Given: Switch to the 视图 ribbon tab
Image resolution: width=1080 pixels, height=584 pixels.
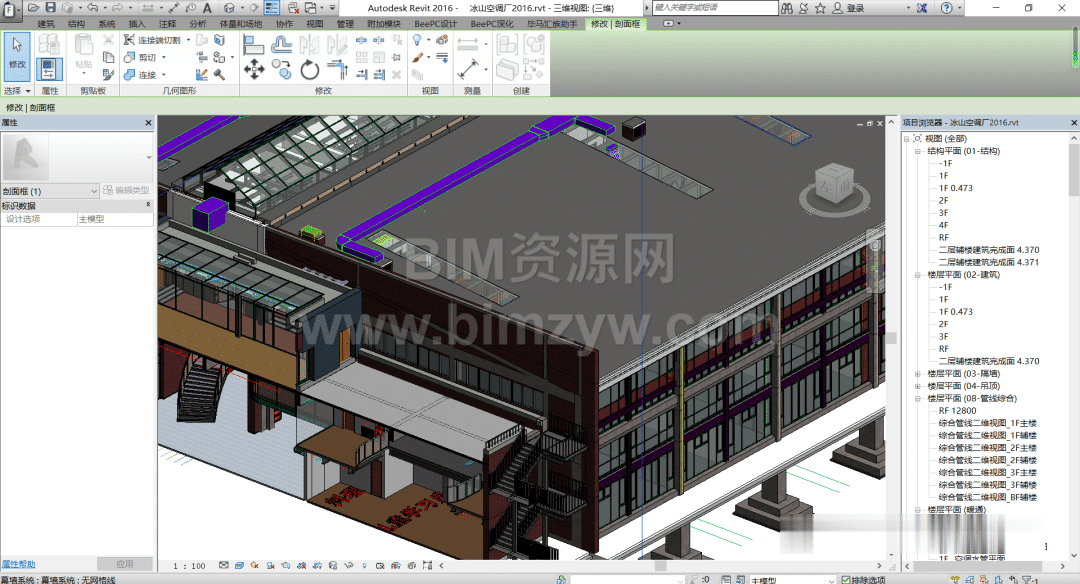Looking at the screenshot, I should 315,23.
